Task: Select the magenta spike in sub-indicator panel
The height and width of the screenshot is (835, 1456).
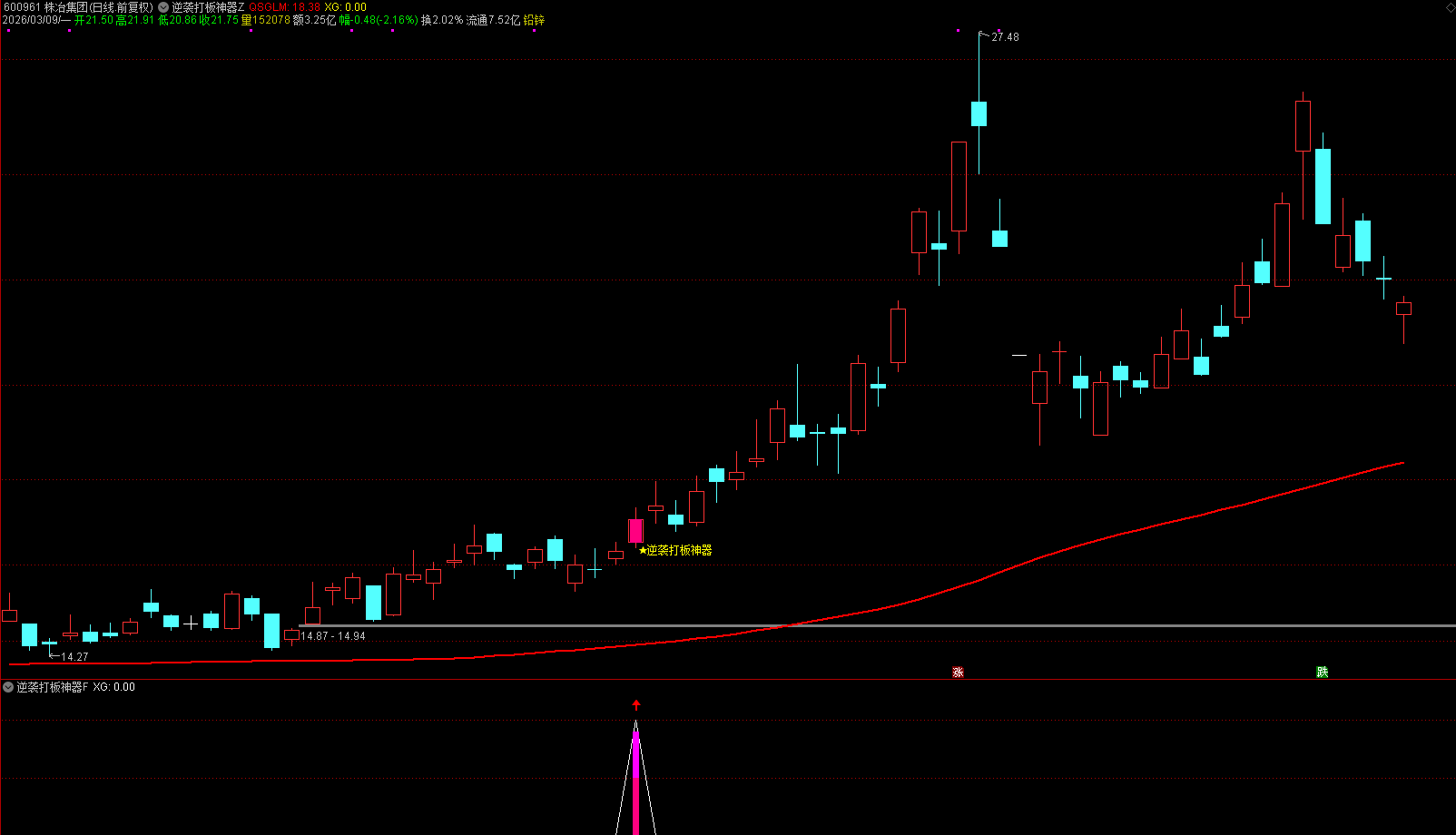Action: 635,781
